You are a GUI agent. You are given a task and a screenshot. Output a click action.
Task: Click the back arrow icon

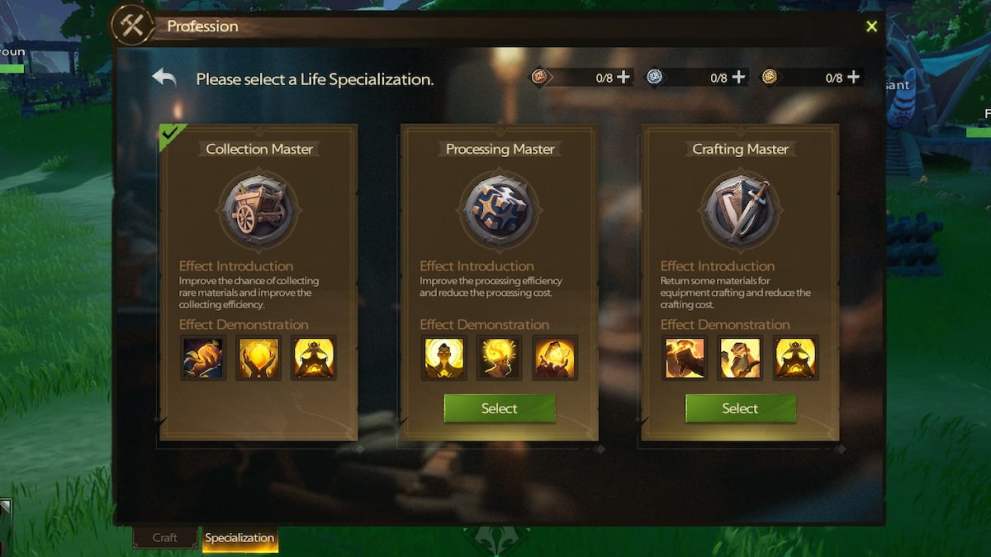coord(164,78)
